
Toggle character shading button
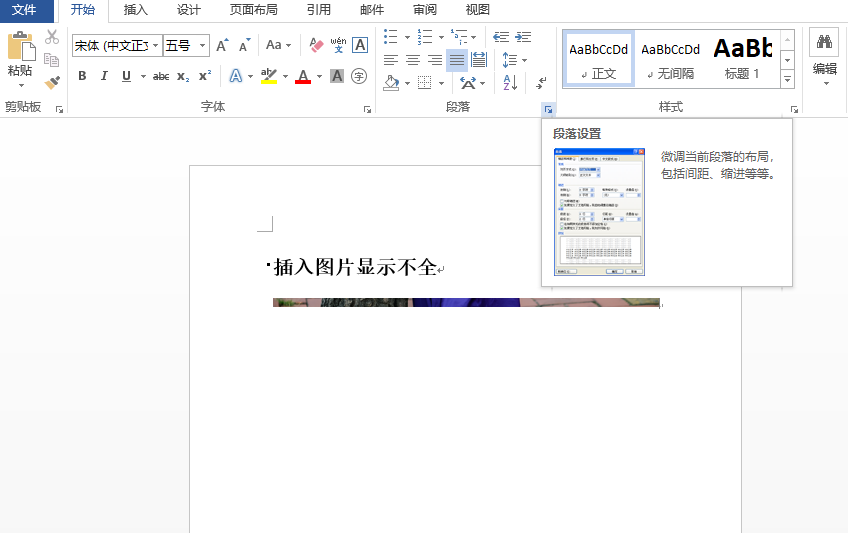(x=337, y=76)
